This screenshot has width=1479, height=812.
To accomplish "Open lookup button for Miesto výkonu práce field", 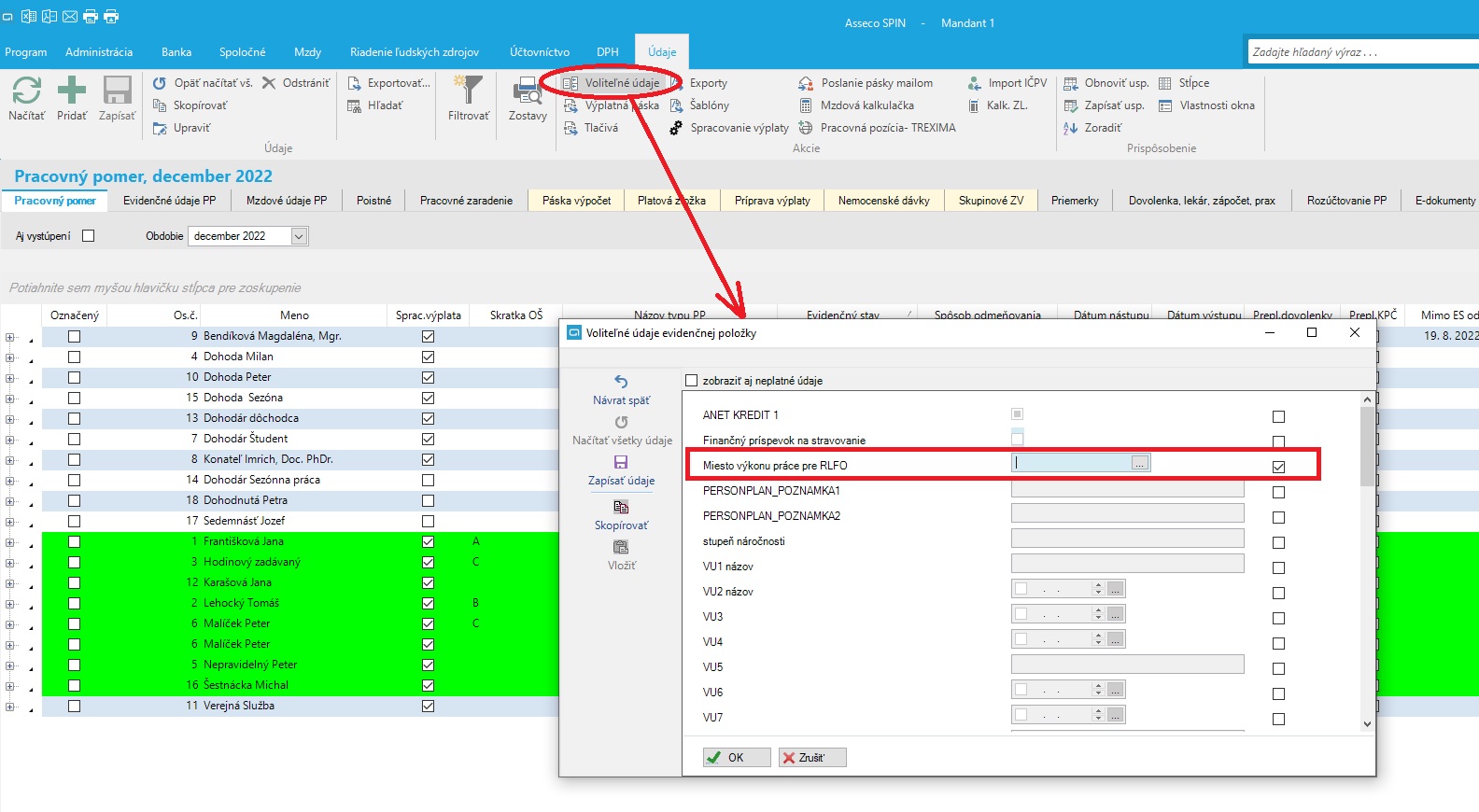I will point(1140,463).
